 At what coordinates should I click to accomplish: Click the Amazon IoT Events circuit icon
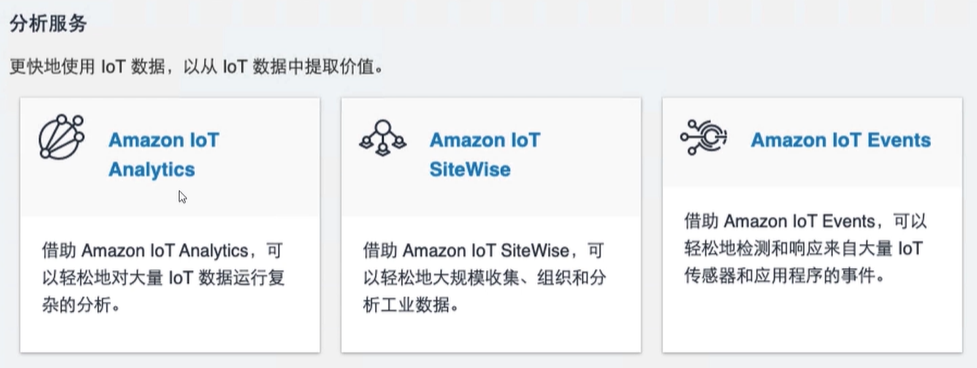(703, 137)
